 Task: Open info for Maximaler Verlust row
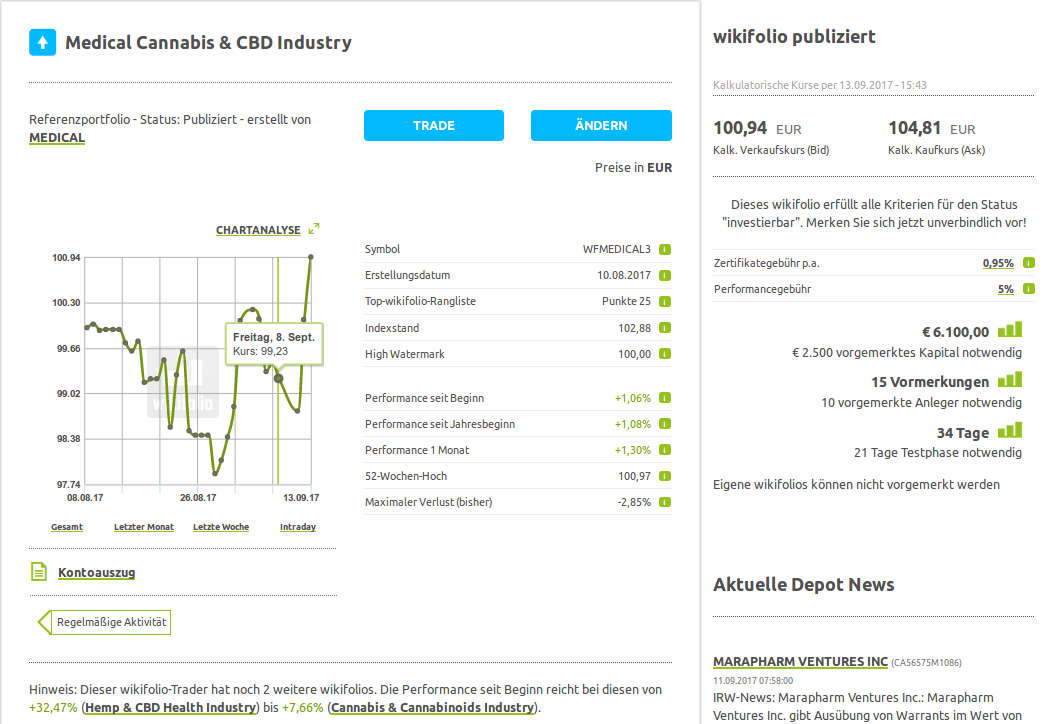coord(665,502)
